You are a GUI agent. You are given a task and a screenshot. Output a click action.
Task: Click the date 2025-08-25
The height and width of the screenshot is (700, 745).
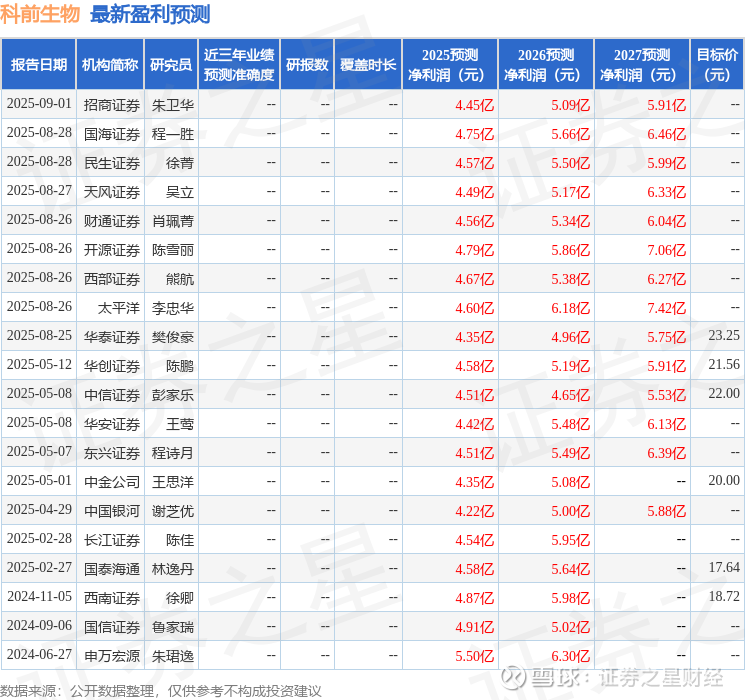(39, 336)
